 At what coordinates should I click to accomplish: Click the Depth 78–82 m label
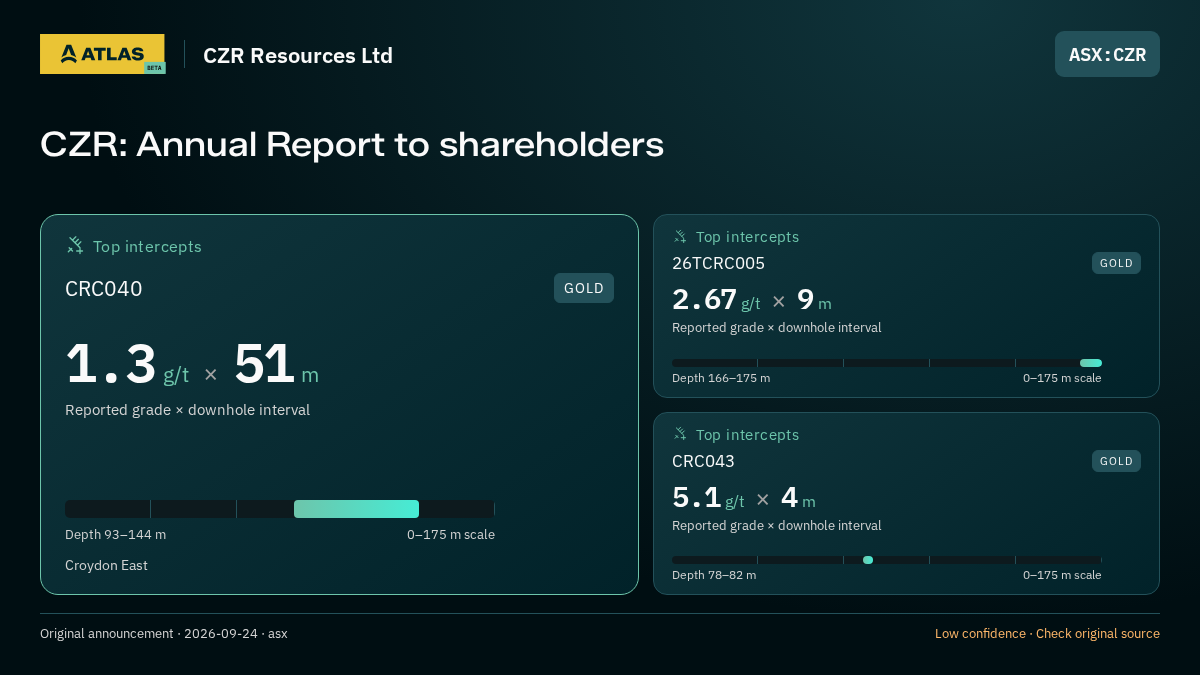(x=714, y=575)
